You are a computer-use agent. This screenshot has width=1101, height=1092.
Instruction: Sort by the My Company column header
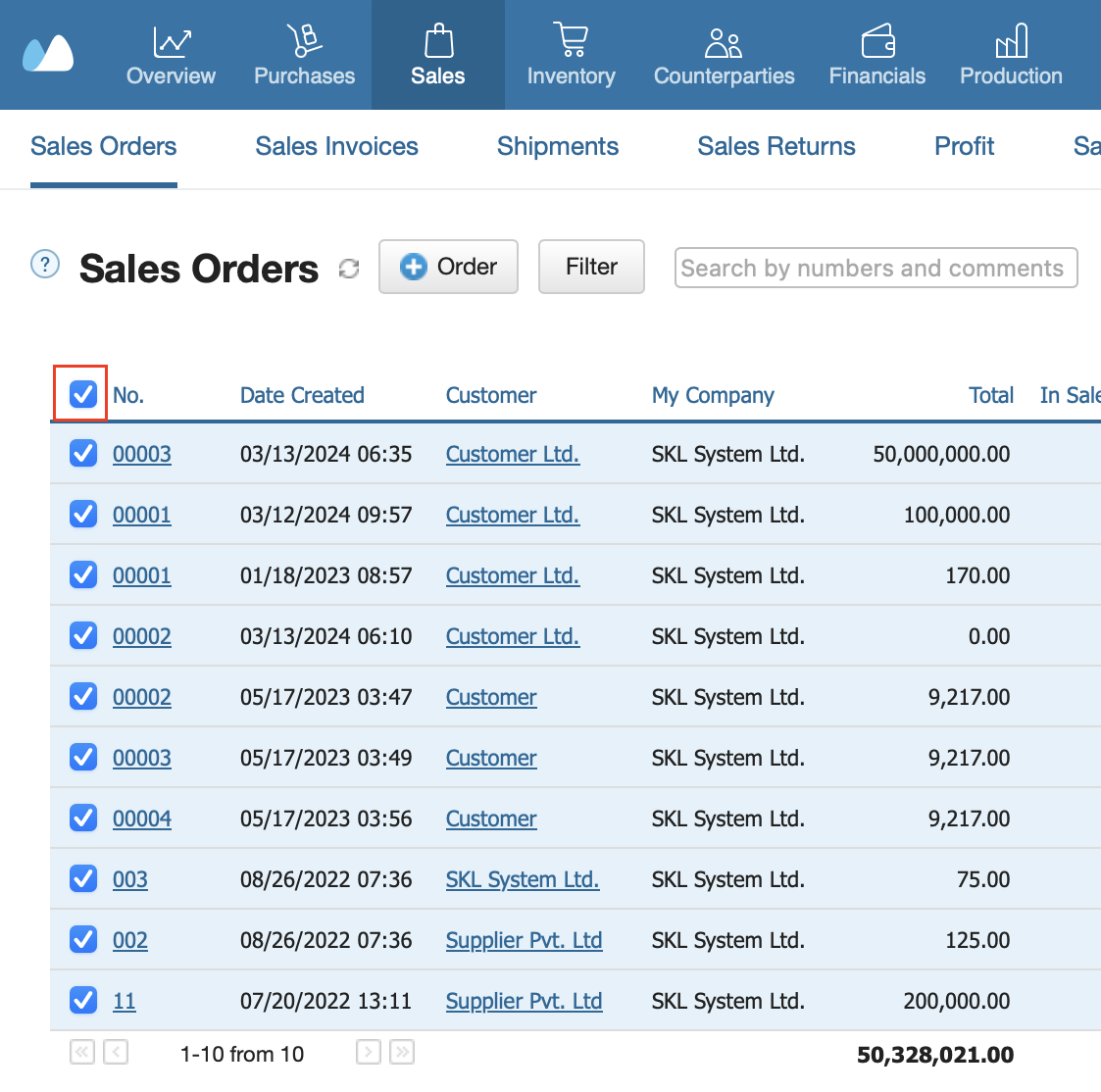point(713,395)
